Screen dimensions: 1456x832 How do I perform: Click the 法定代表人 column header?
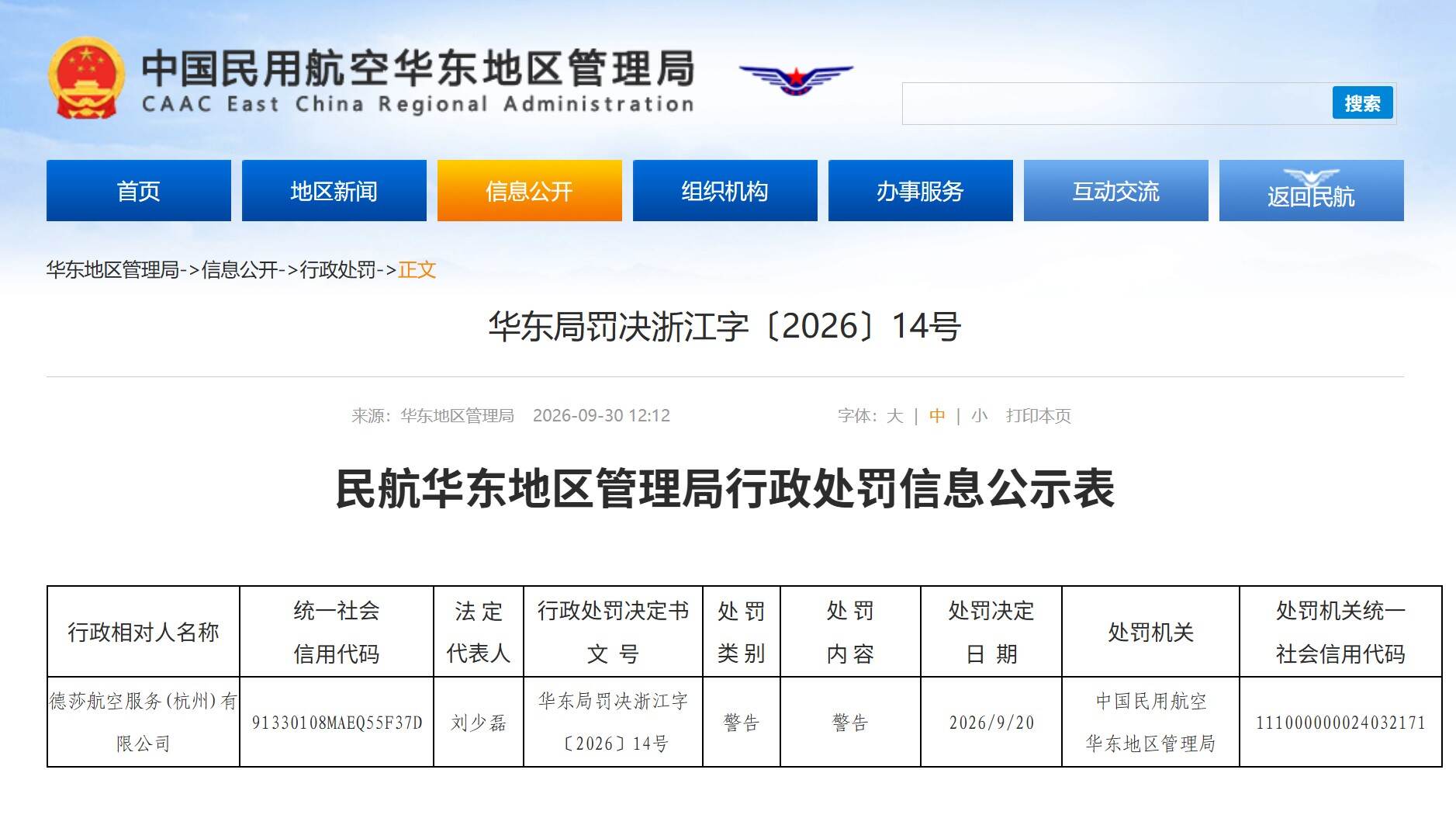point(479,632)
